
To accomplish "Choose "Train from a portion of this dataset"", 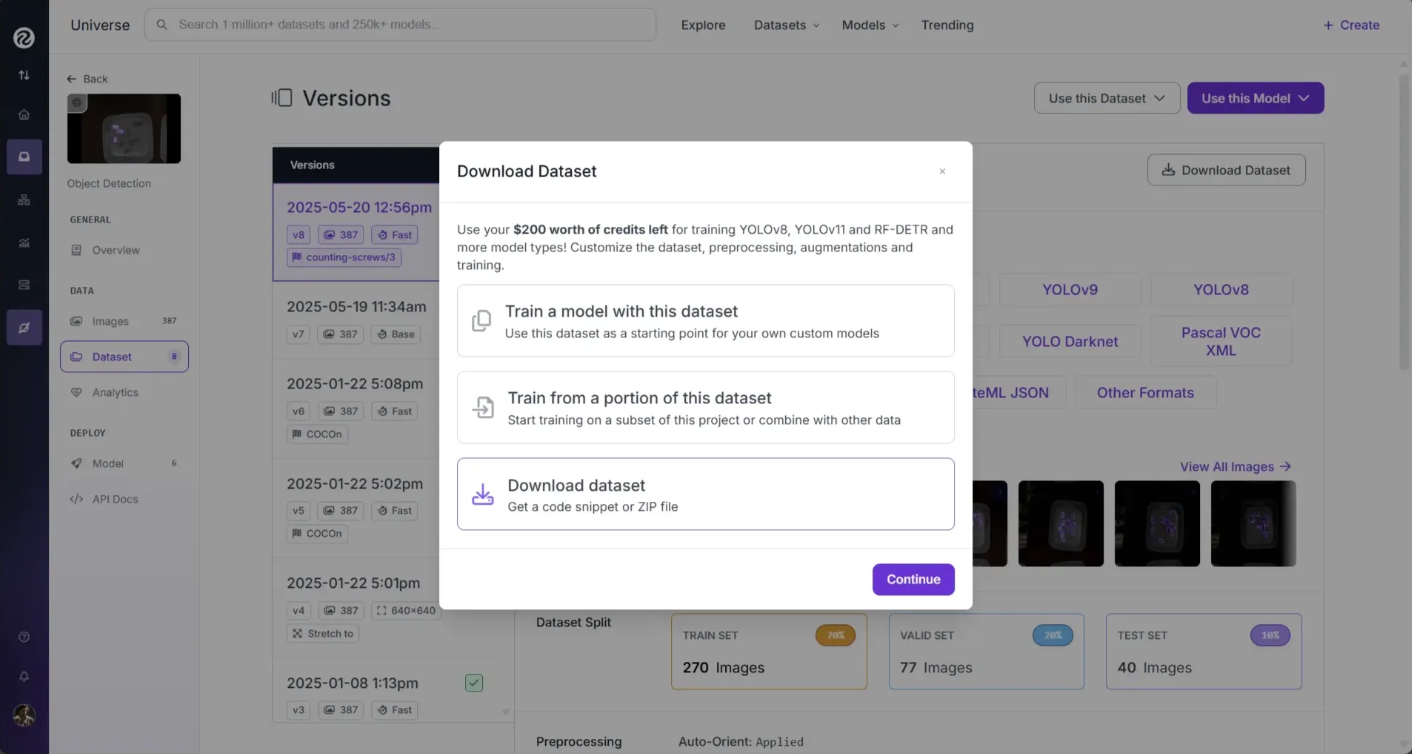I will point(705,407).
